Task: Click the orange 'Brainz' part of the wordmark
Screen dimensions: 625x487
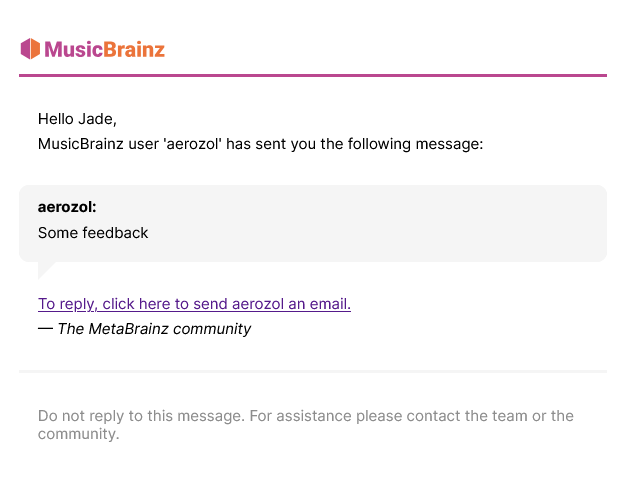Action: click(x=134, y=49)
